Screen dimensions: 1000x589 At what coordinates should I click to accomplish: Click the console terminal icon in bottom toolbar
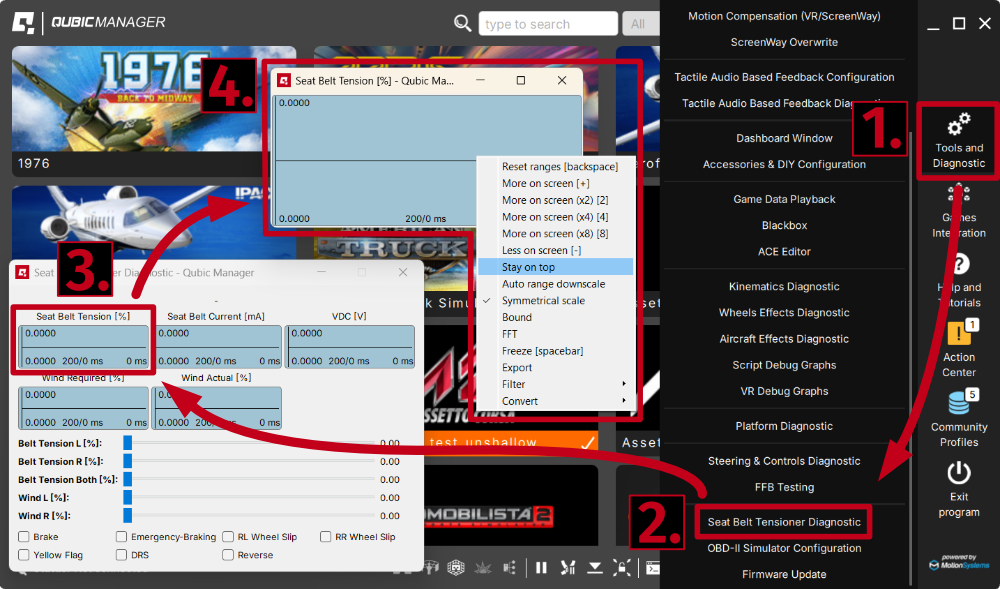click(x=652, y=568)
